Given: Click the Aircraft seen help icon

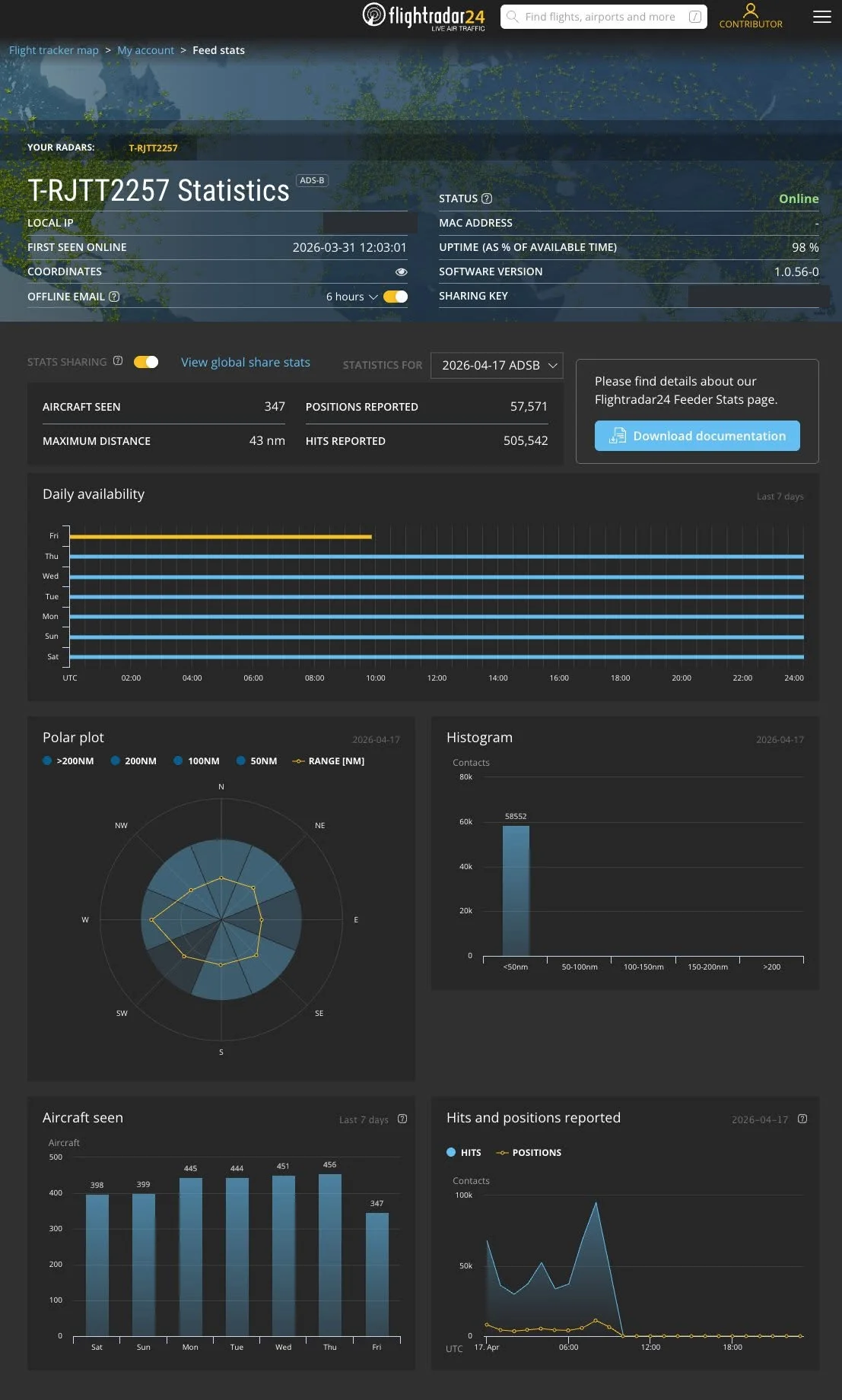Looking at the screenshot, I should tap(402, 1119).
